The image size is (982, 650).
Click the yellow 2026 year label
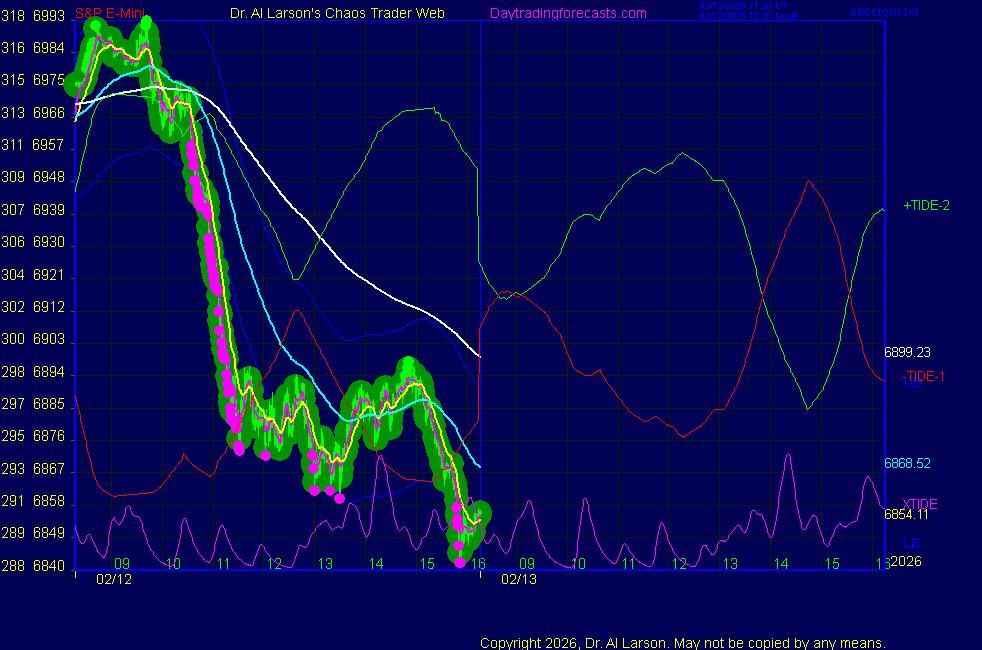pos(905,561)
